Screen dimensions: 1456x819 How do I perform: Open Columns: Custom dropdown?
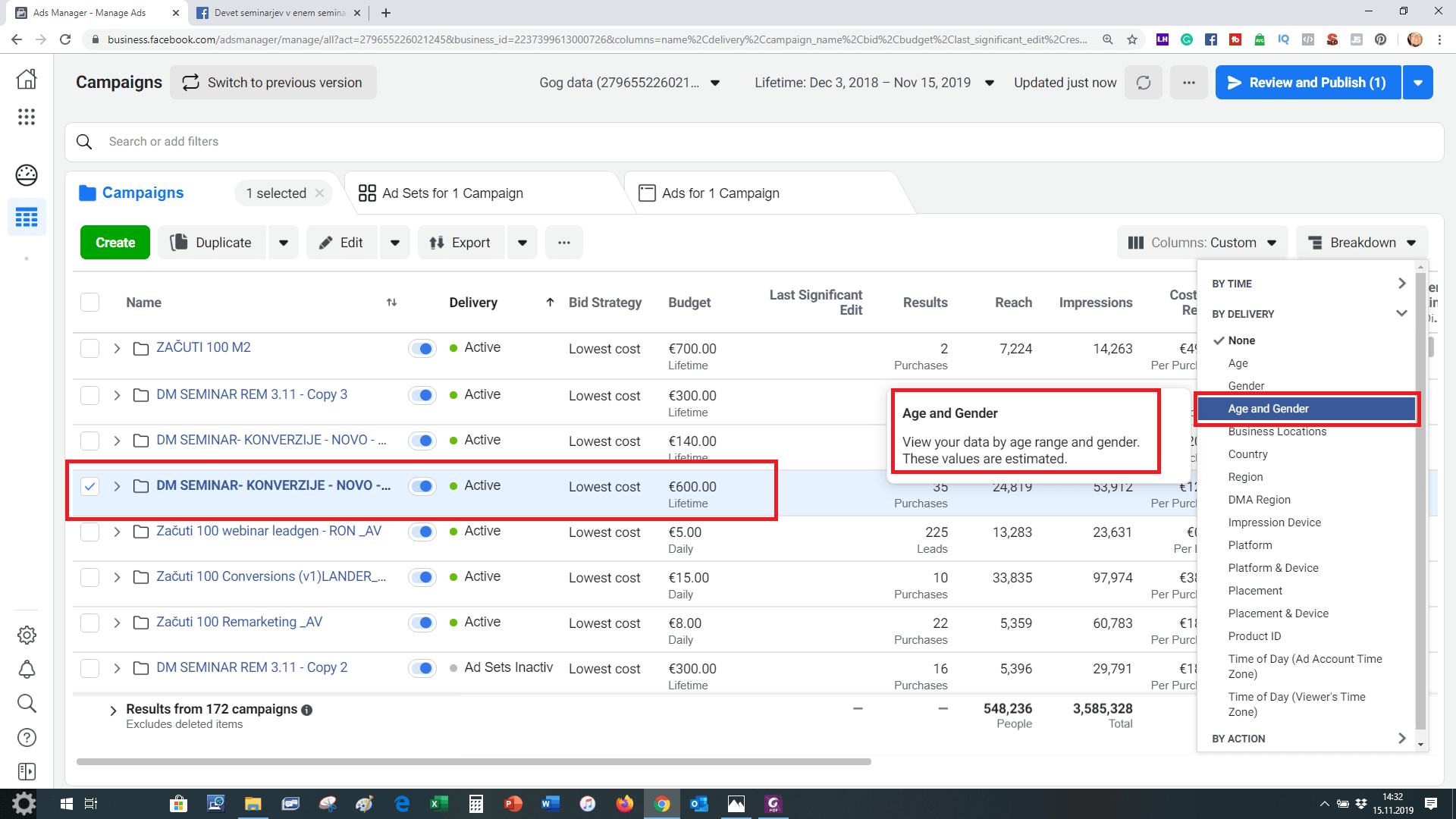pyautogui.click(x=1202, y=243)
